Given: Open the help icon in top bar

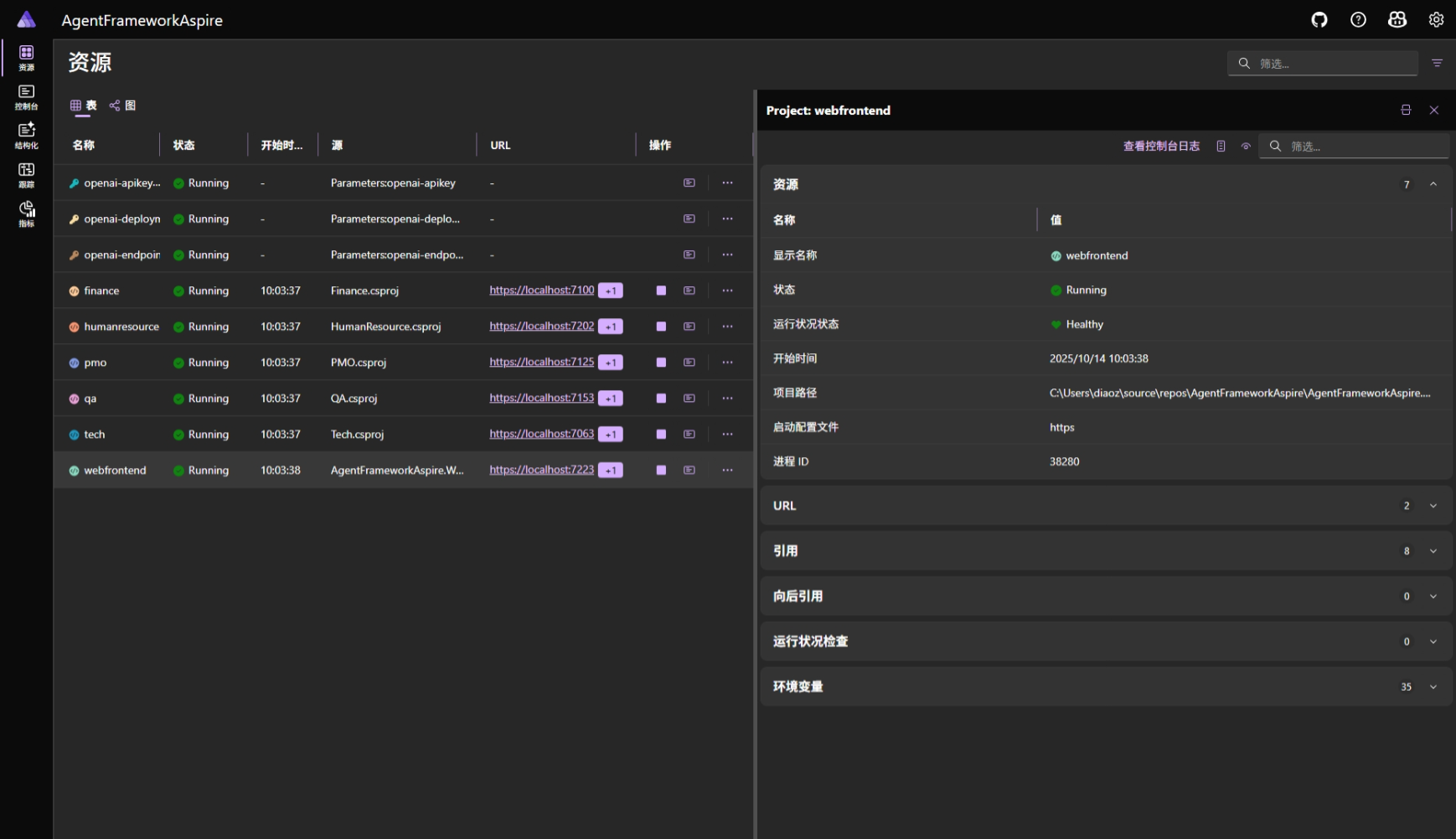Looking at the screenshot, I should click(1358, 20).
